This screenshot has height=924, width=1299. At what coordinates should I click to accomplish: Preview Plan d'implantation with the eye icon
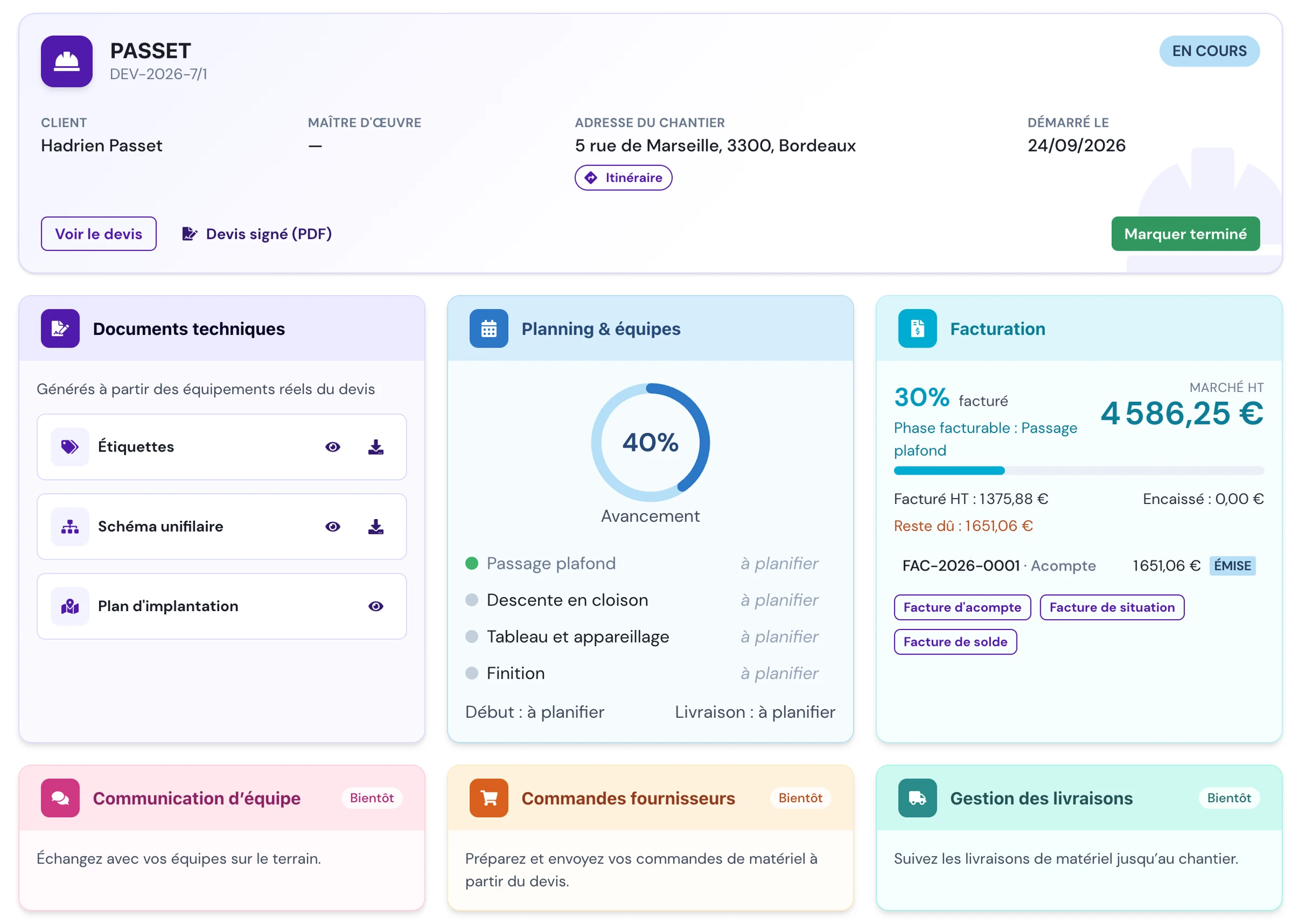(x=376, y=606)
